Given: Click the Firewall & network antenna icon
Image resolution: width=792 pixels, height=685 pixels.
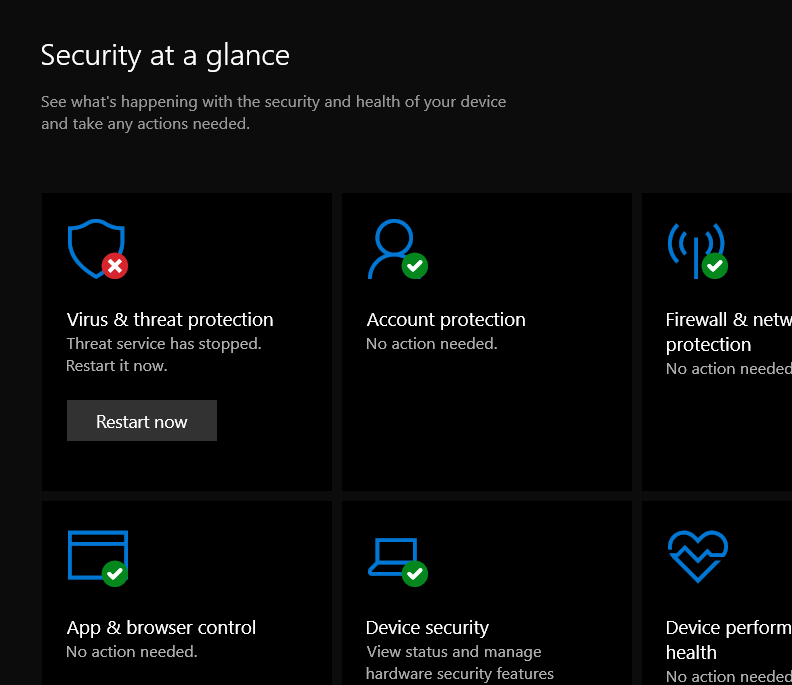Looking at the screenshot, I should pyautogui.click(x=697, y=251).
